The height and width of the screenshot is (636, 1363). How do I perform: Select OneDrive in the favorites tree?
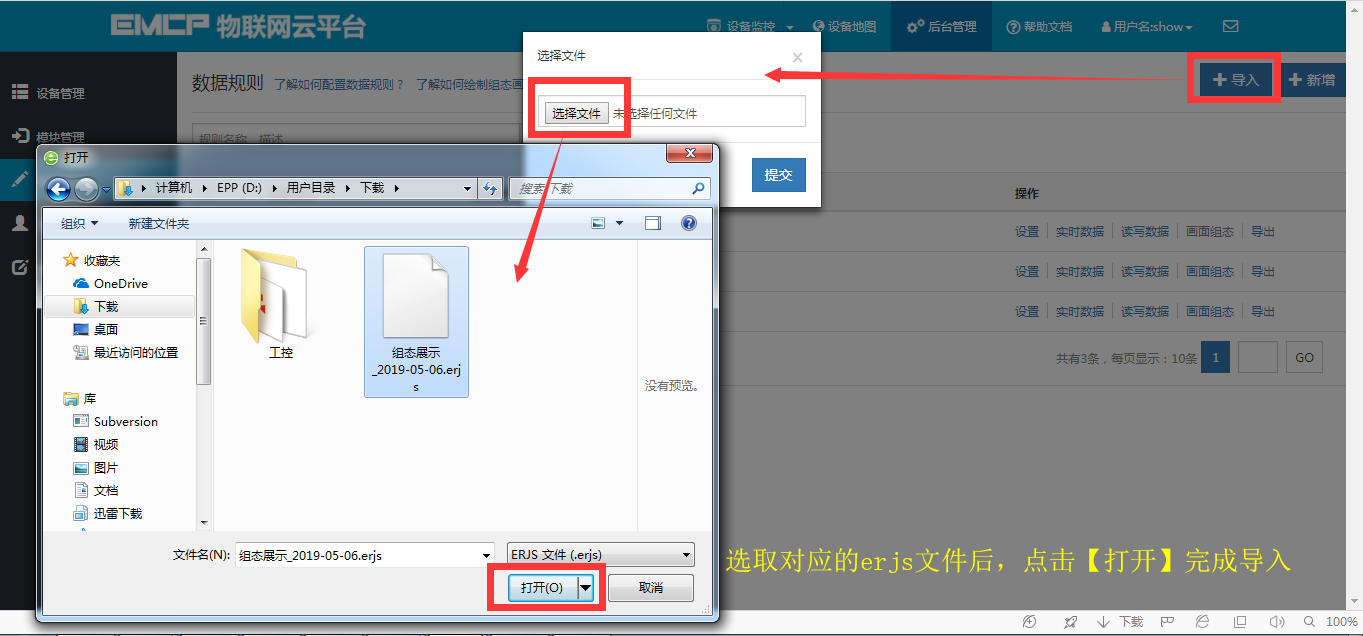coord(120,283)
